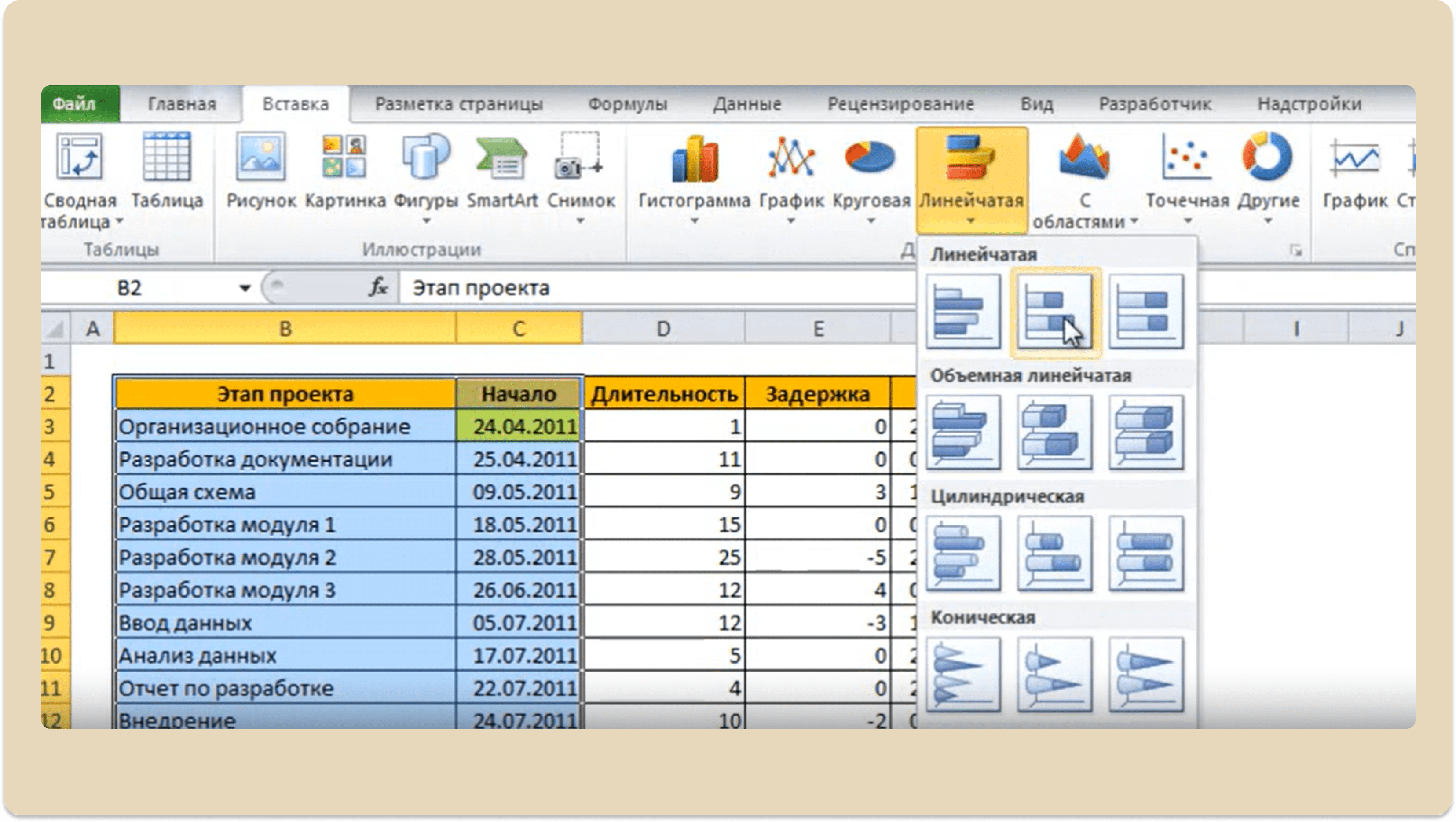Expand the Name Box dropdown arrow

245,288
